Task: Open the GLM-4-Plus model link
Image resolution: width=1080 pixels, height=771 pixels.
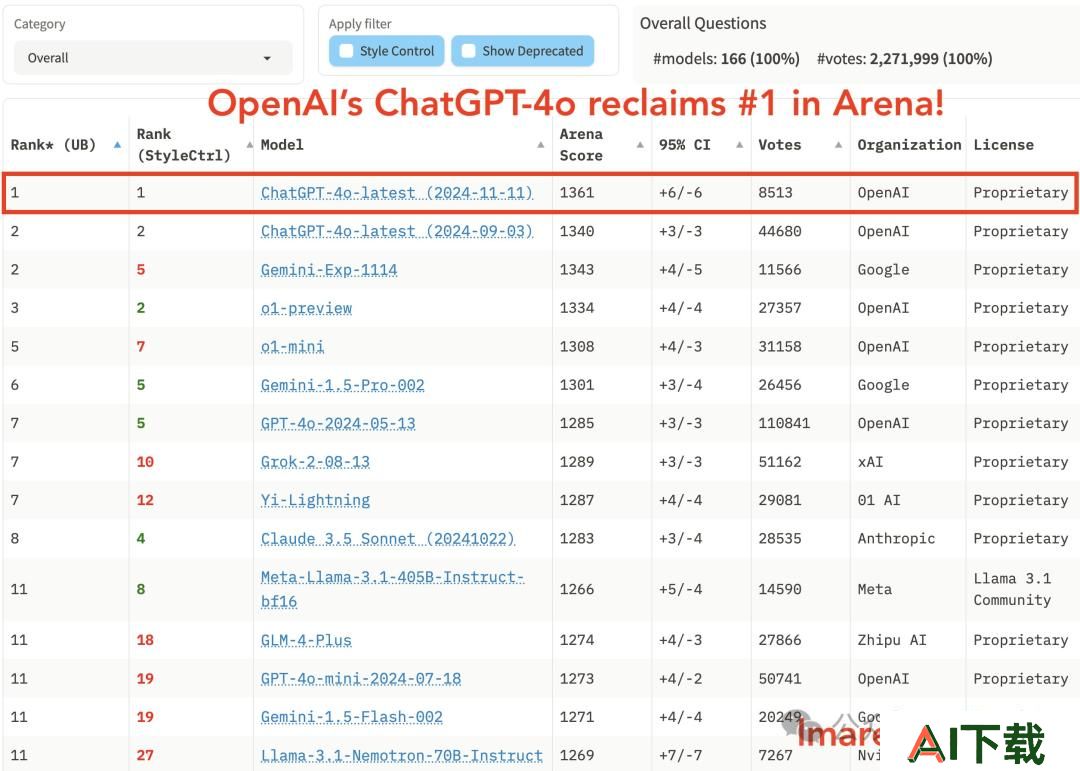Action: click(307, 640)
